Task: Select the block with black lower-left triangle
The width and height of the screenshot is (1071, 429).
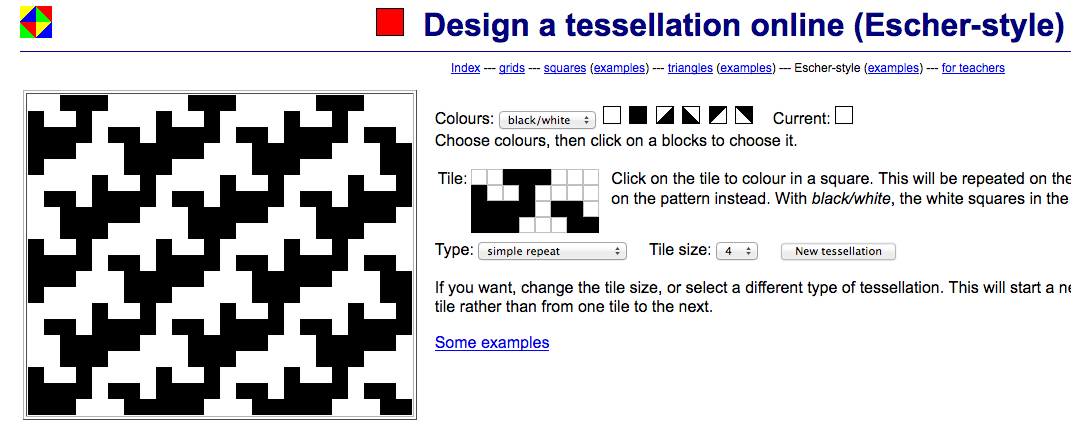Action: pos(691,116)
